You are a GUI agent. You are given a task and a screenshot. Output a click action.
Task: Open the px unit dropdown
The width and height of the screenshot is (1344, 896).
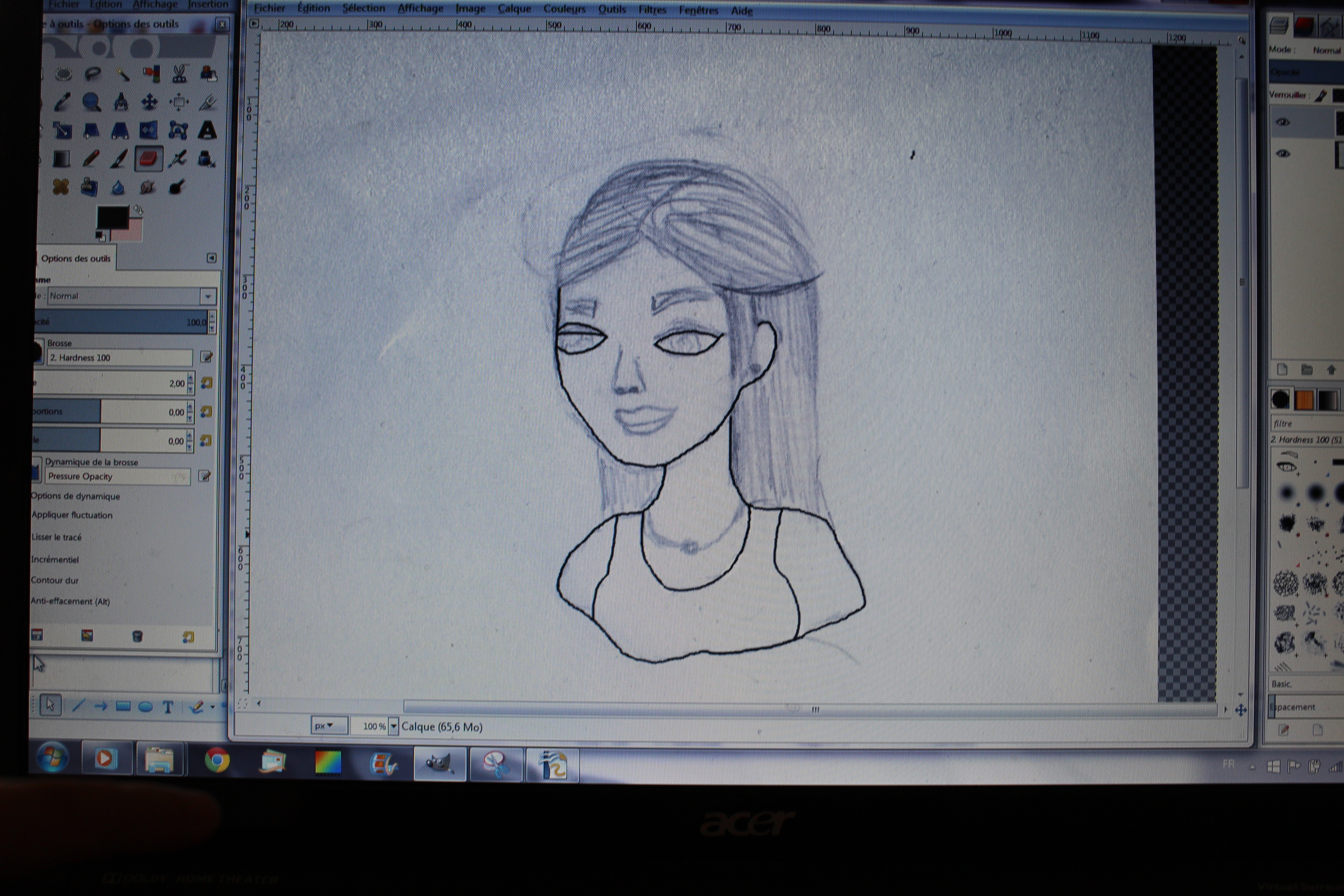click(x=329, y=726)
